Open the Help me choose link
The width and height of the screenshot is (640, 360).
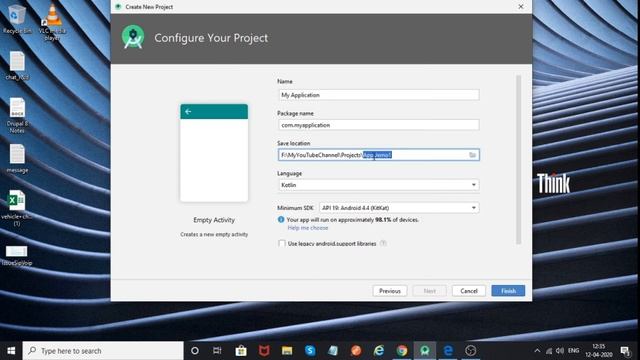click(x=308, y=228)
